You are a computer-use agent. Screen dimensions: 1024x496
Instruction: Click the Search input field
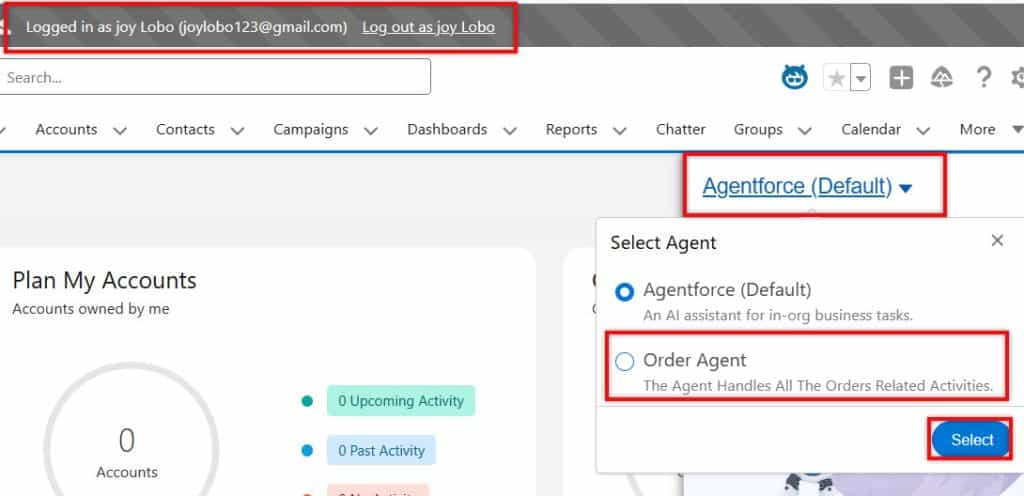point(213,77)
